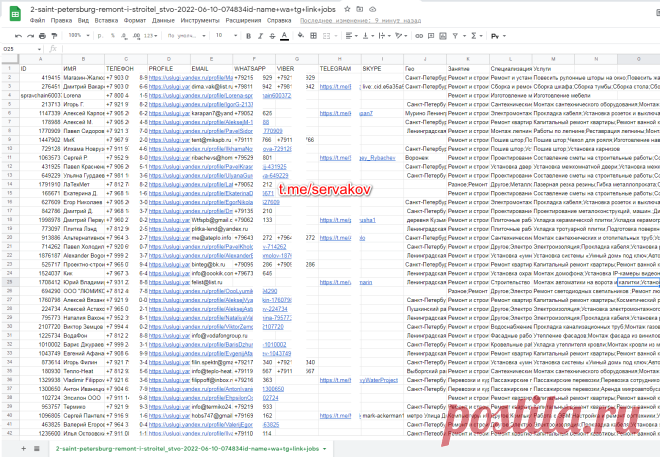Open vertical align options
660x457 pixels.
click(367, 36)
